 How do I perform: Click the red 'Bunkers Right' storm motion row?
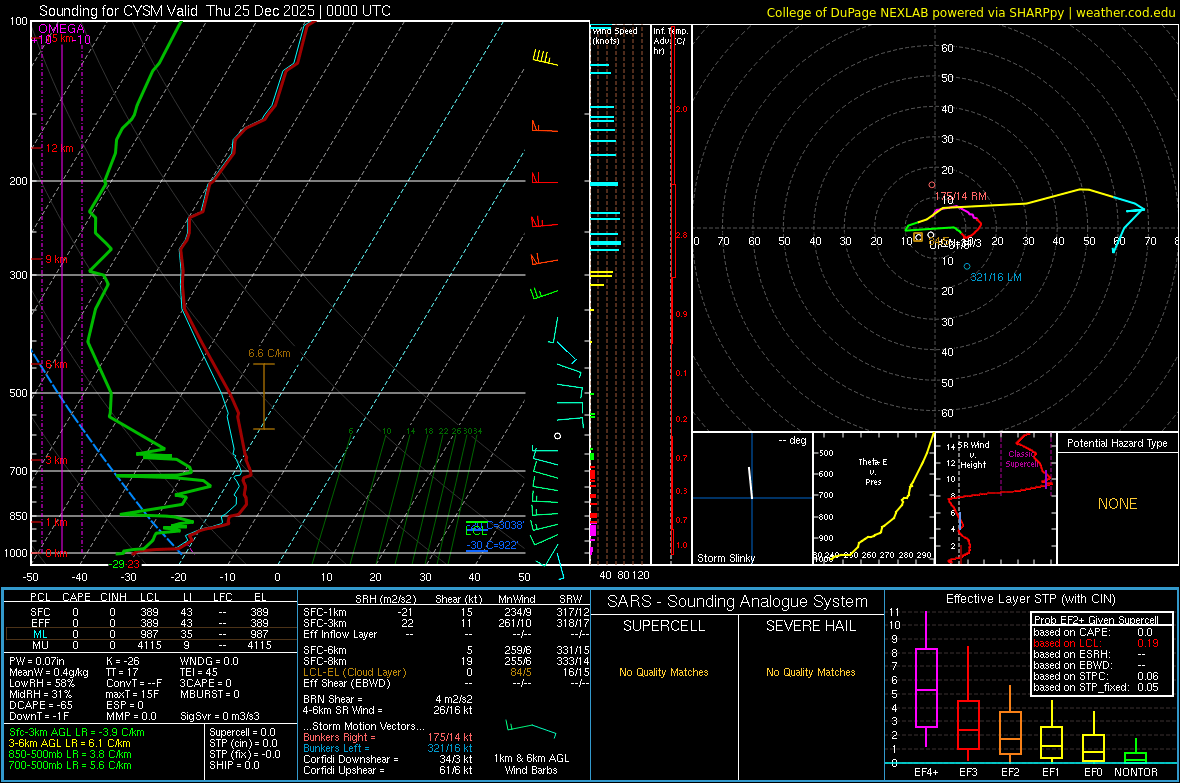click(388, 737)
